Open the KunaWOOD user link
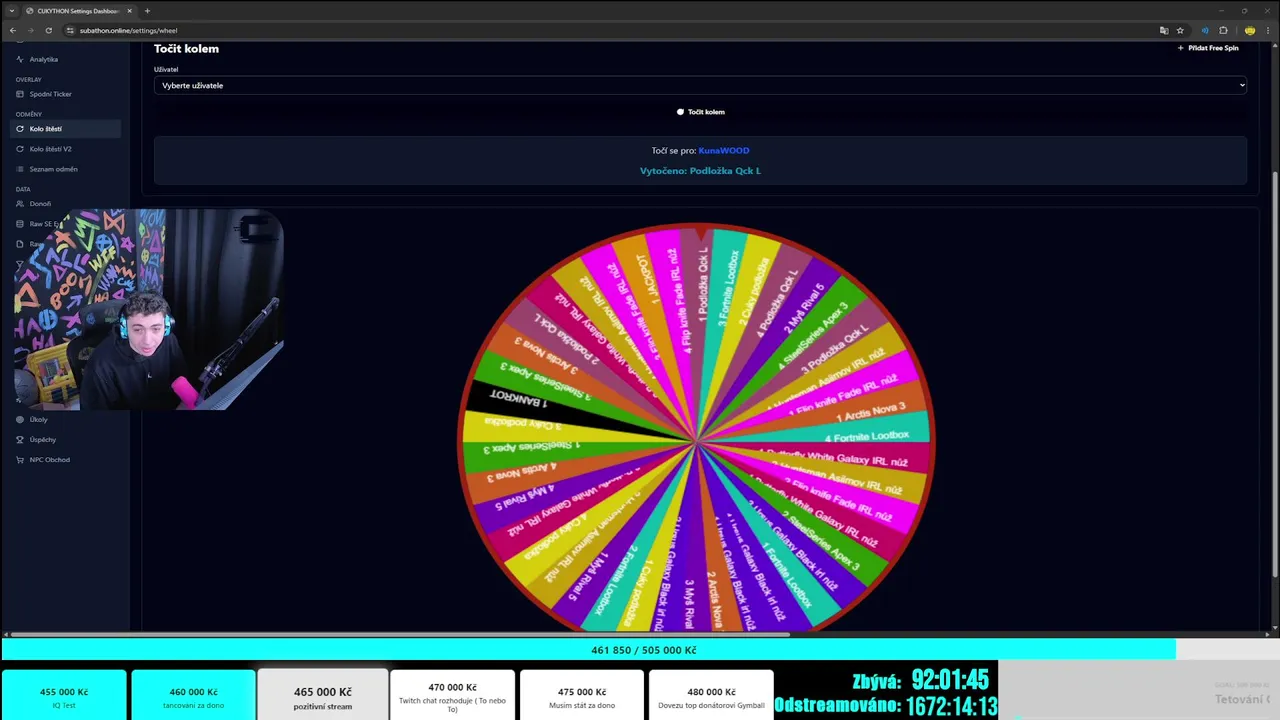Screen dimensions: 1280x720 click(724, 151)
